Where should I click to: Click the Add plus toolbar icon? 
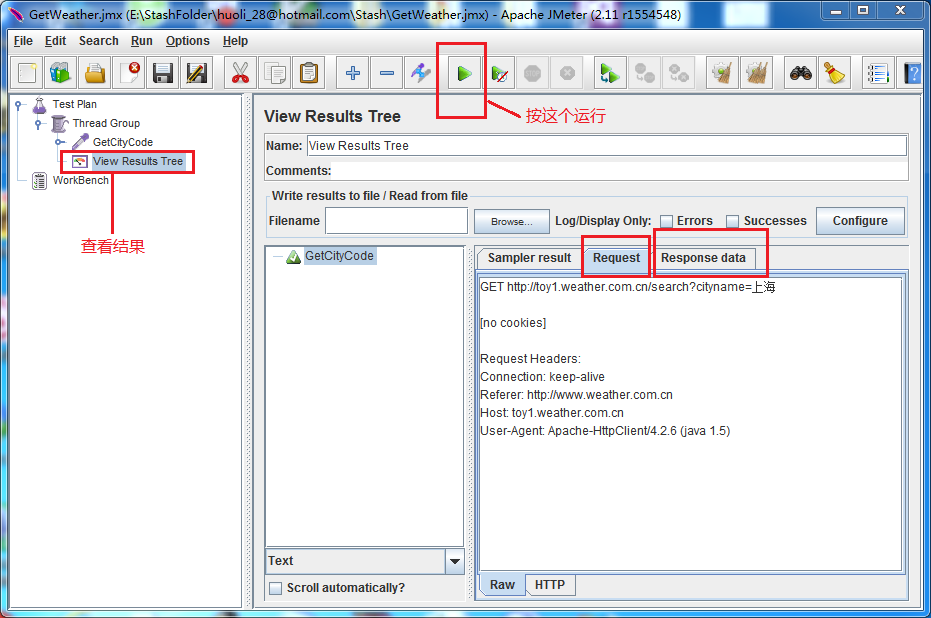tap(352, 73)
